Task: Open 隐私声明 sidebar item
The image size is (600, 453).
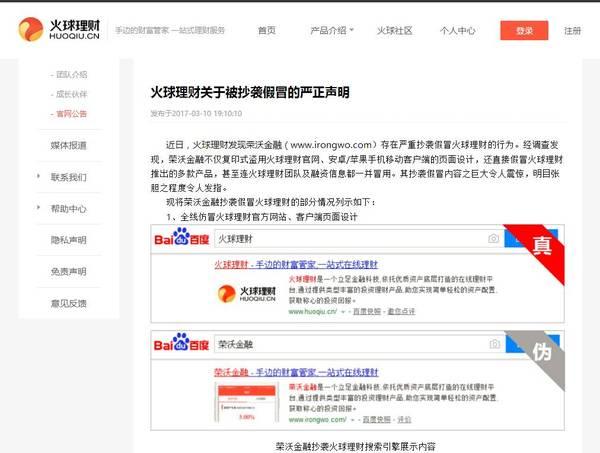Action: (69, 240)
